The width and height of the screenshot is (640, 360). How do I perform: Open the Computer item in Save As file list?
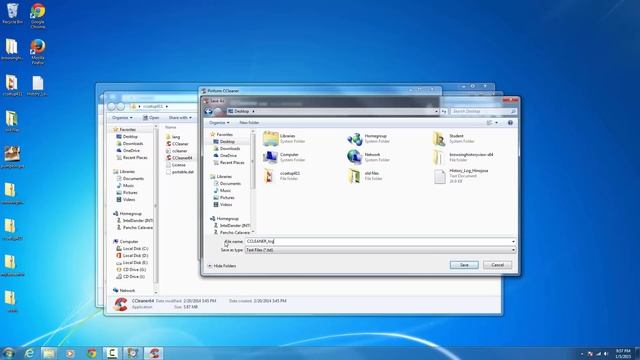[284, 157]
